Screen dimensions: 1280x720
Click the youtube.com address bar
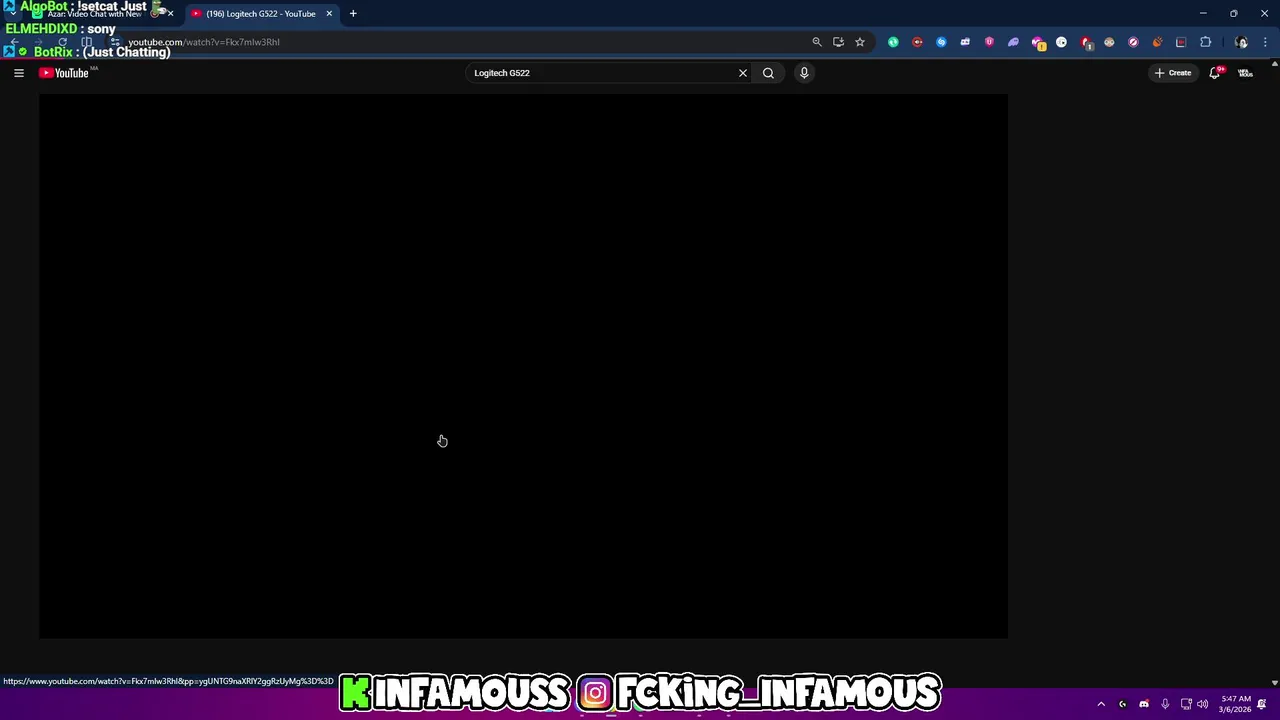[460, 42]
